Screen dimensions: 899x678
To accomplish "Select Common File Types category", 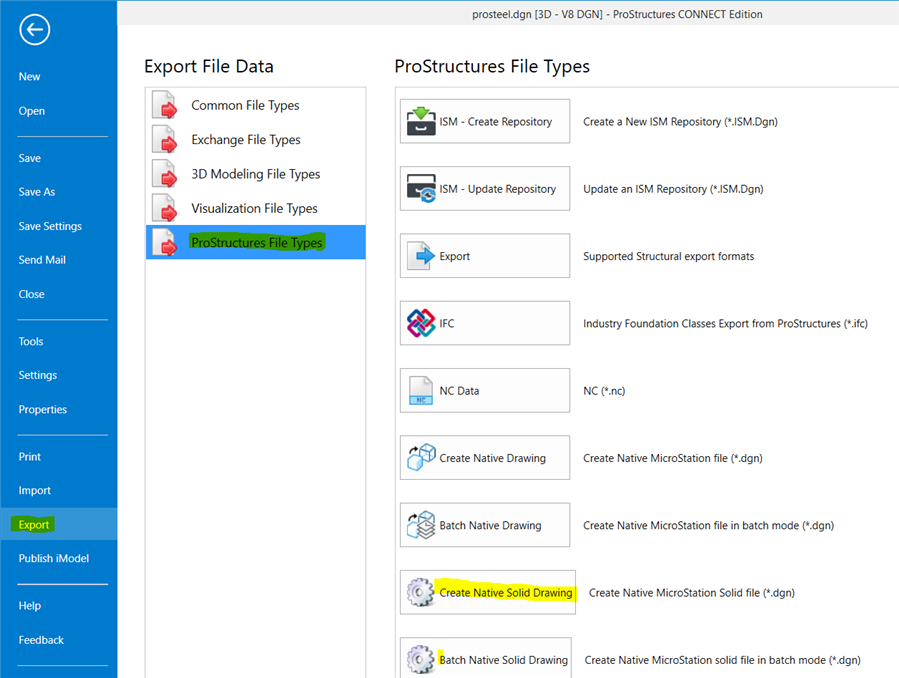I will pos(245,105).
